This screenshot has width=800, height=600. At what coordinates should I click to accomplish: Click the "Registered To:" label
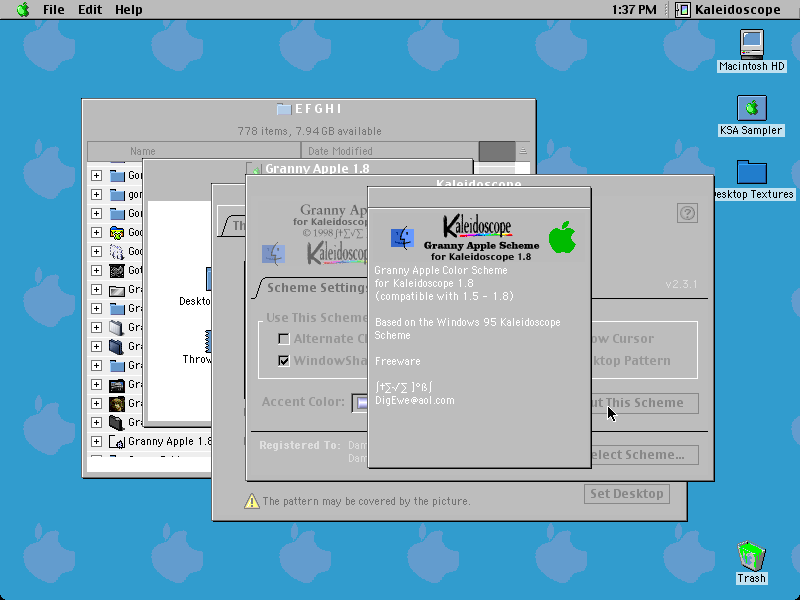299,445
